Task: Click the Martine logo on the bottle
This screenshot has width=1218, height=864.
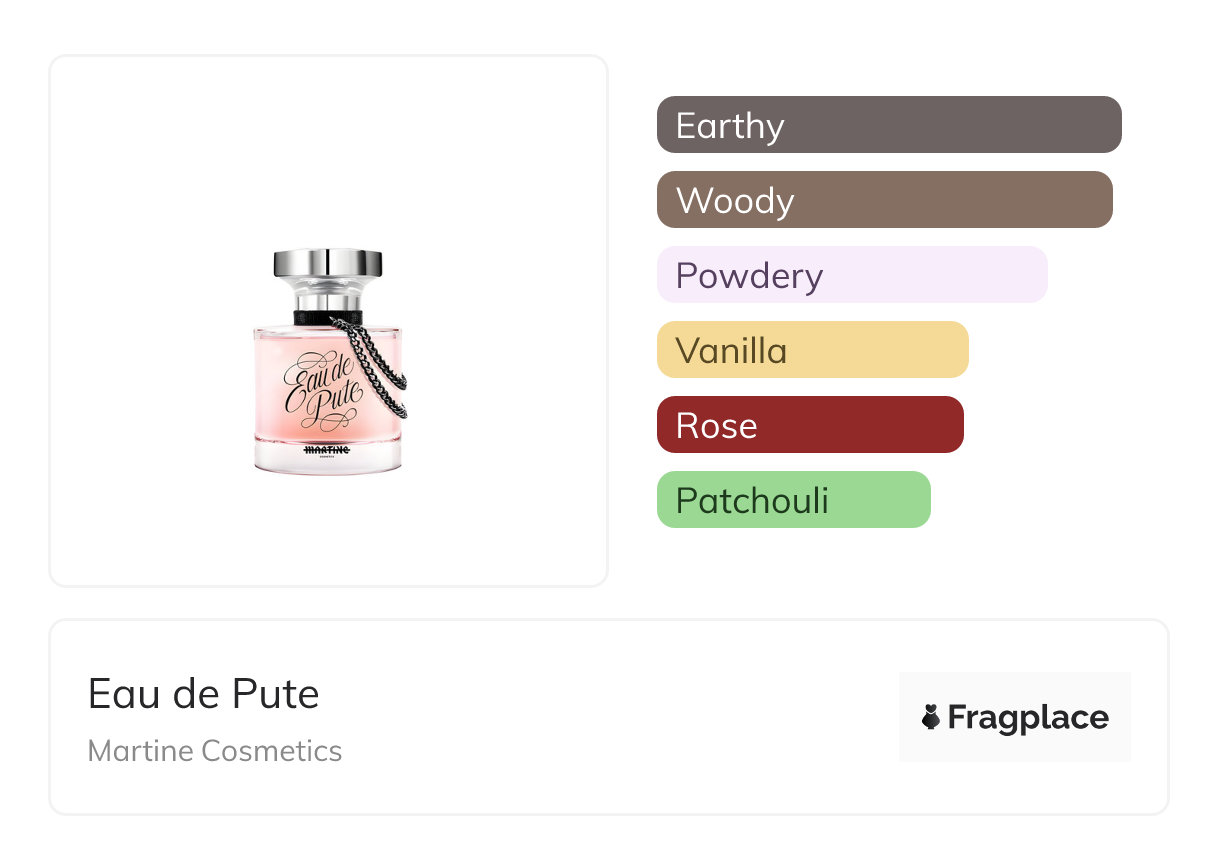Action: (x=327, y=451)
